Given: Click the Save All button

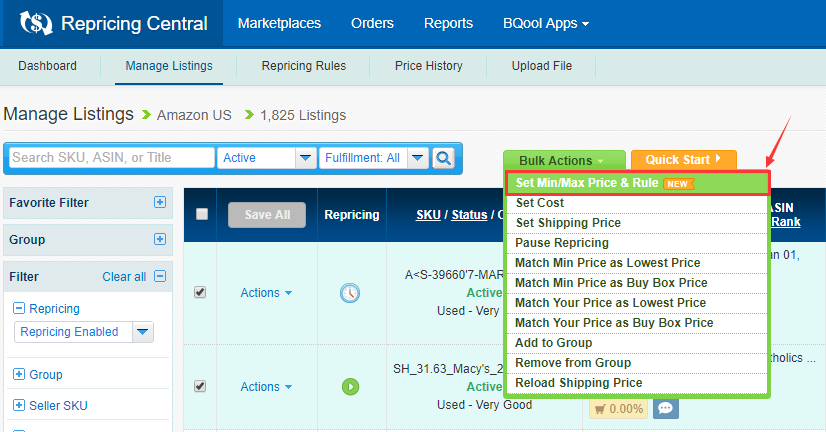Looking at the screenshot, I should point(267,214).
